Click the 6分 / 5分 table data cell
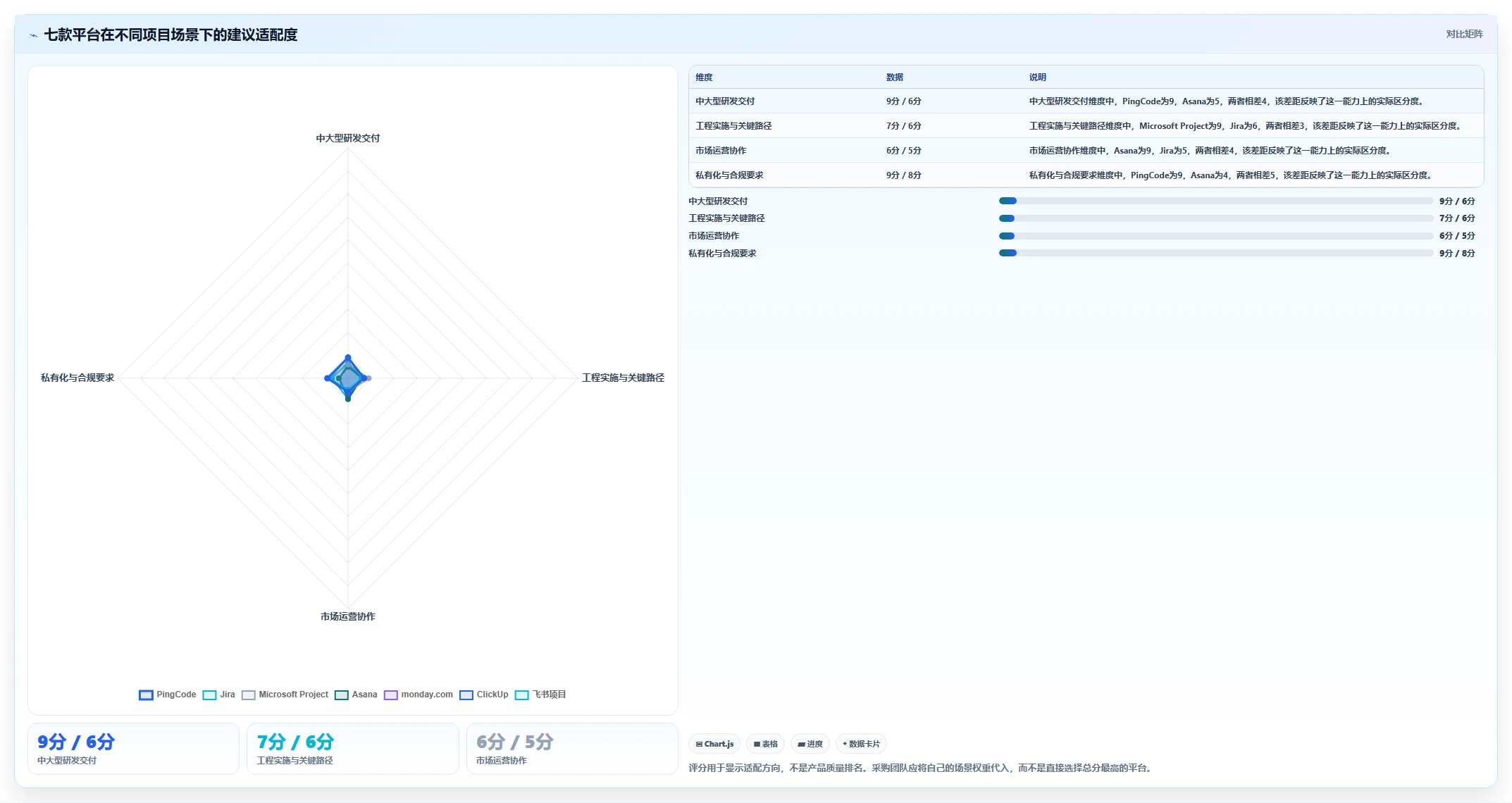The height and width of the screenshot is (803, 1512). pyautogui.click(x=904, y=151)
